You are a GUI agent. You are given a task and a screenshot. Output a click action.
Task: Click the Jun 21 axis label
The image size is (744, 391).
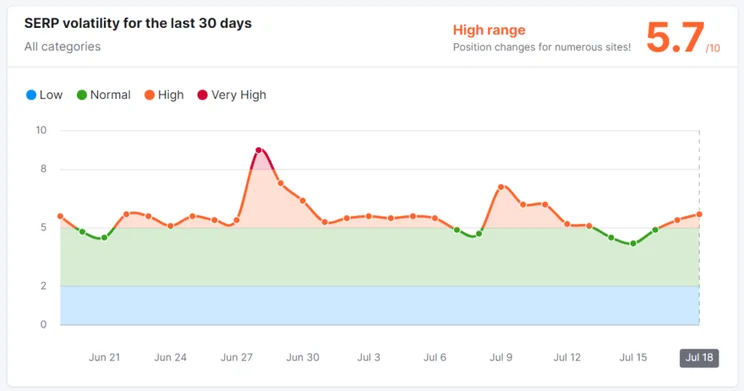pyautogui.click(x=104, y=357)
